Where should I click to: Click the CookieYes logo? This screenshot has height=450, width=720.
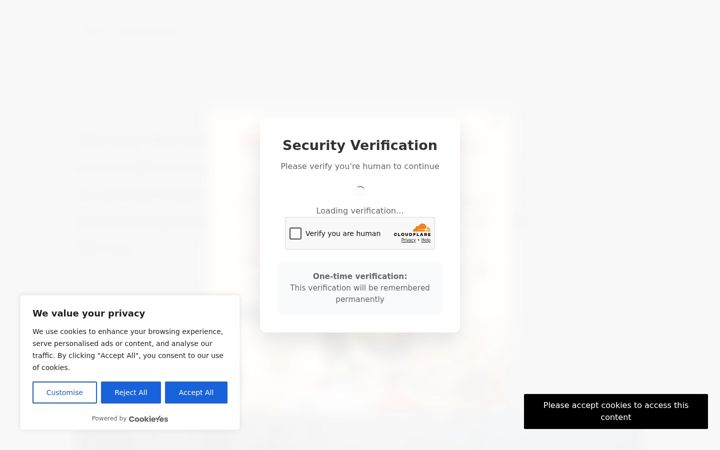[x=148, y=419]
